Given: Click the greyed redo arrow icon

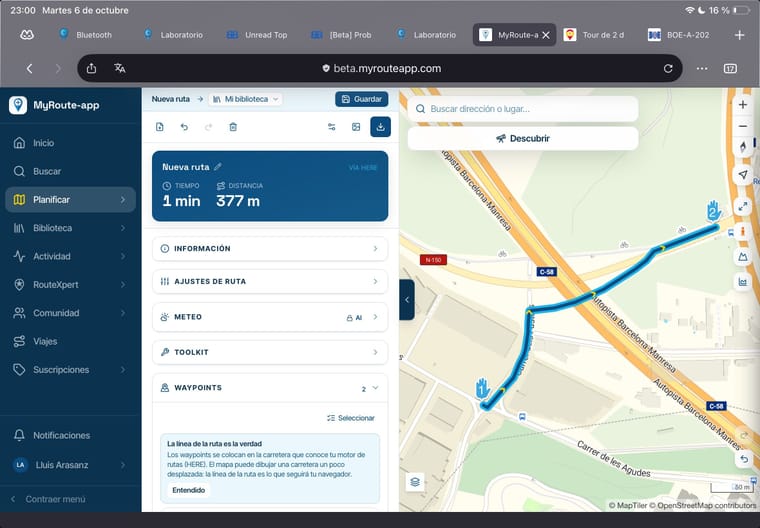Looking at the screenshot, I should click(x=208, y=127).
